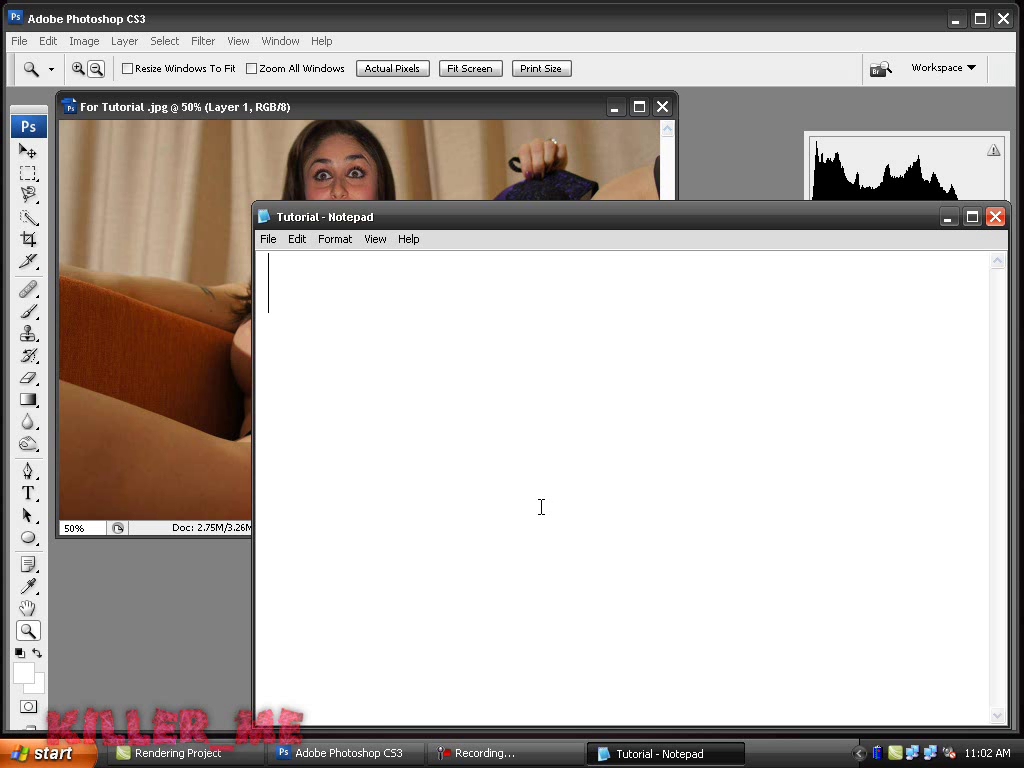Open the Photoshop Window menu
Screen dimensions: 1024x768
point(280,41)
